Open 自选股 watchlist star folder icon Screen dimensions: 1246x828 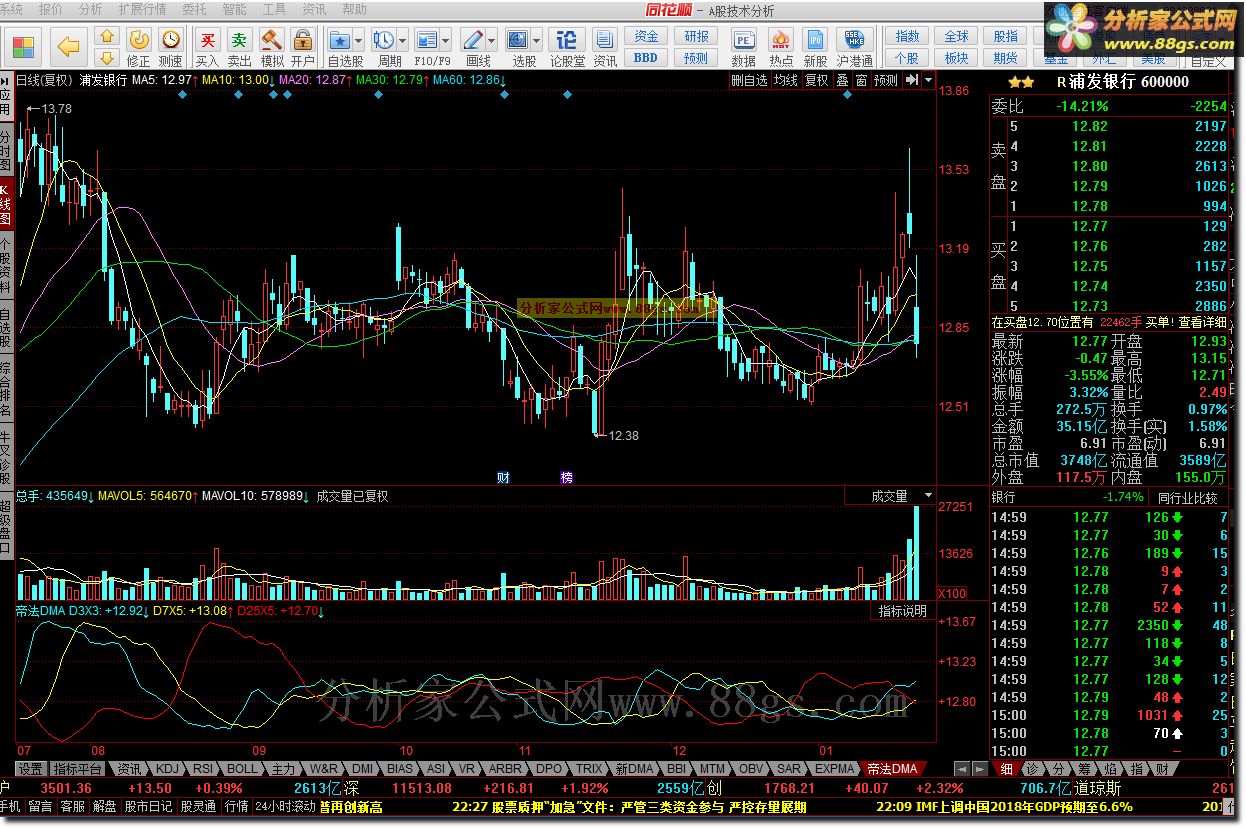click(x=340, y=40)
